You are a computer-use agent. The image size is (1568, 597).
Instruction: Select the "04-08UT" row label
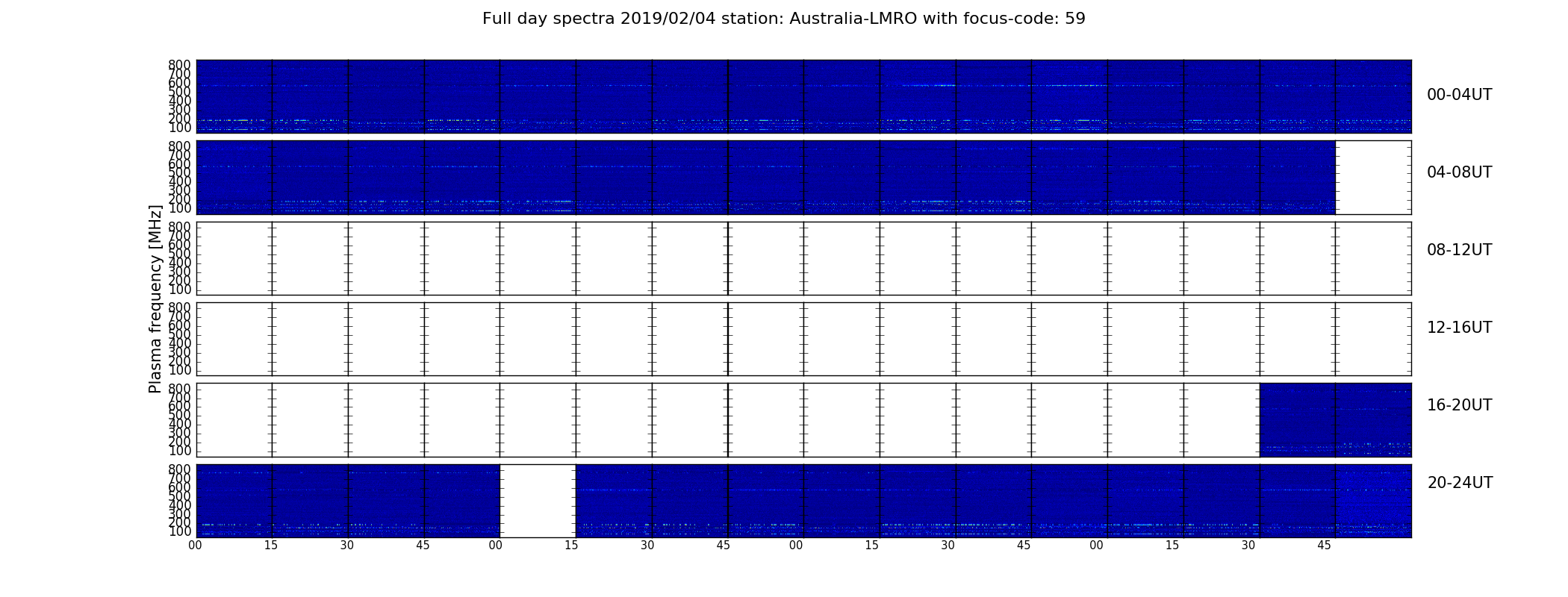(1459, 172)
